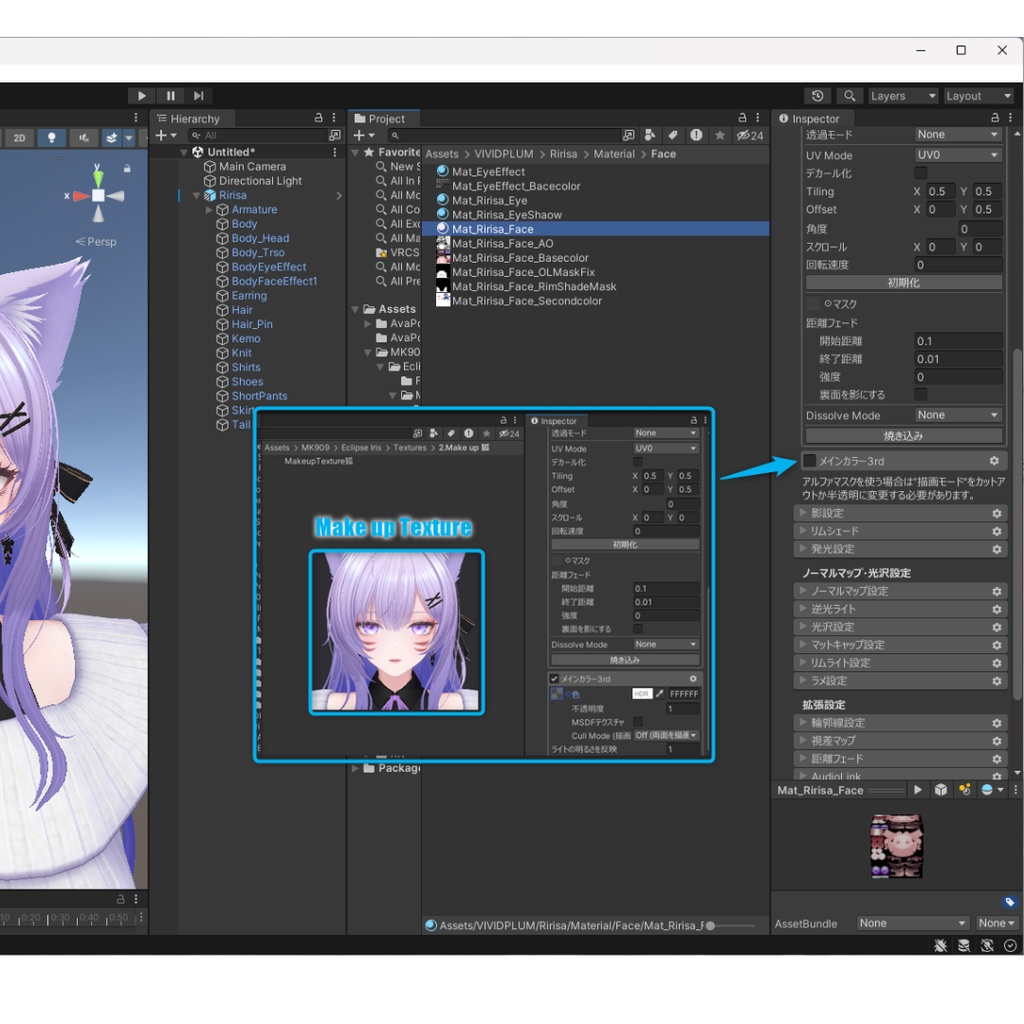Open Ririsa prefab with the chevron arrow
The image size is (1024, 1024).
[x=339, y=195]
